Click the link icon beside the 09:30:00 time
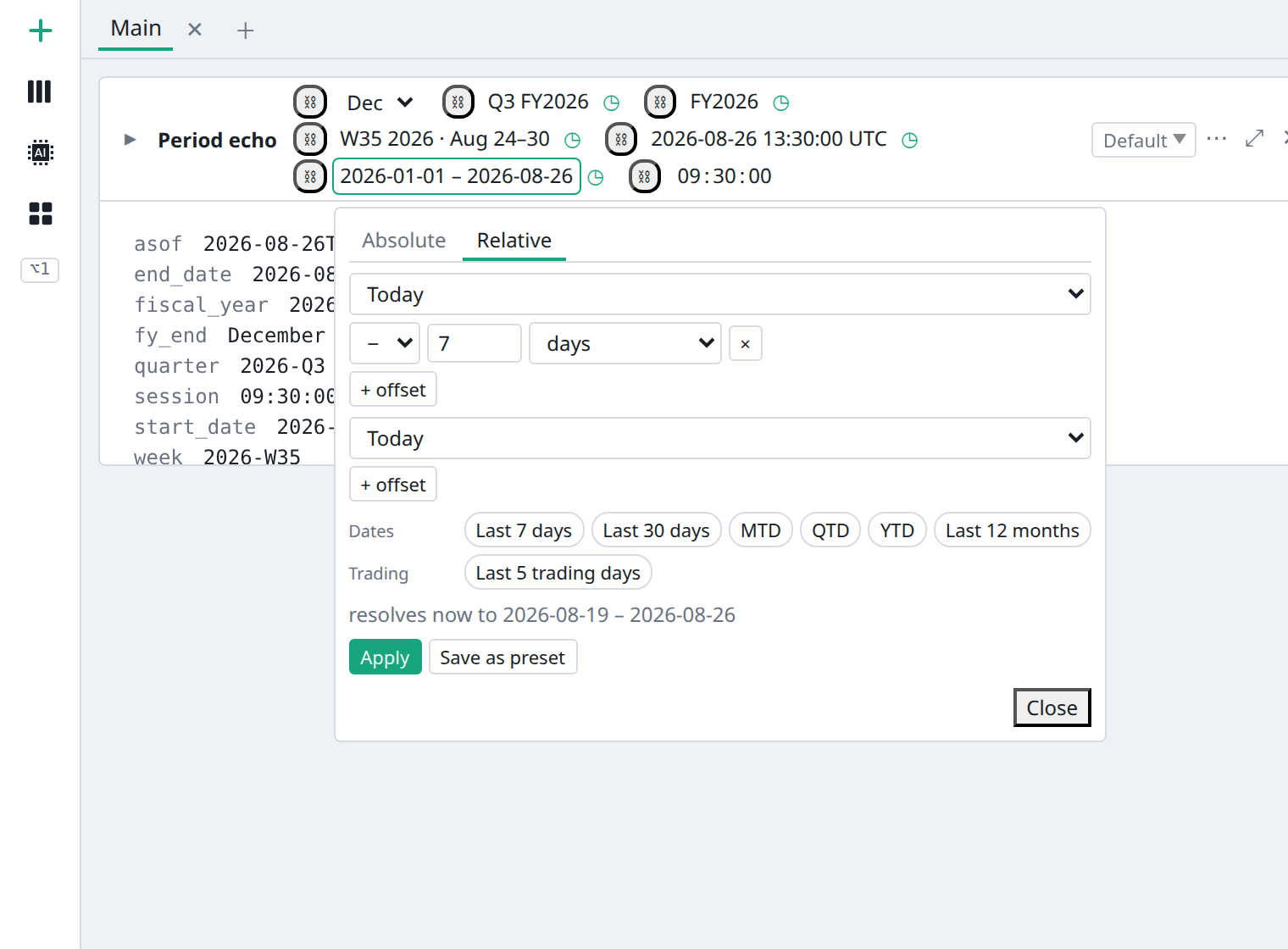This screenshot has height=949, width=1288. click(x=645, y=177)
